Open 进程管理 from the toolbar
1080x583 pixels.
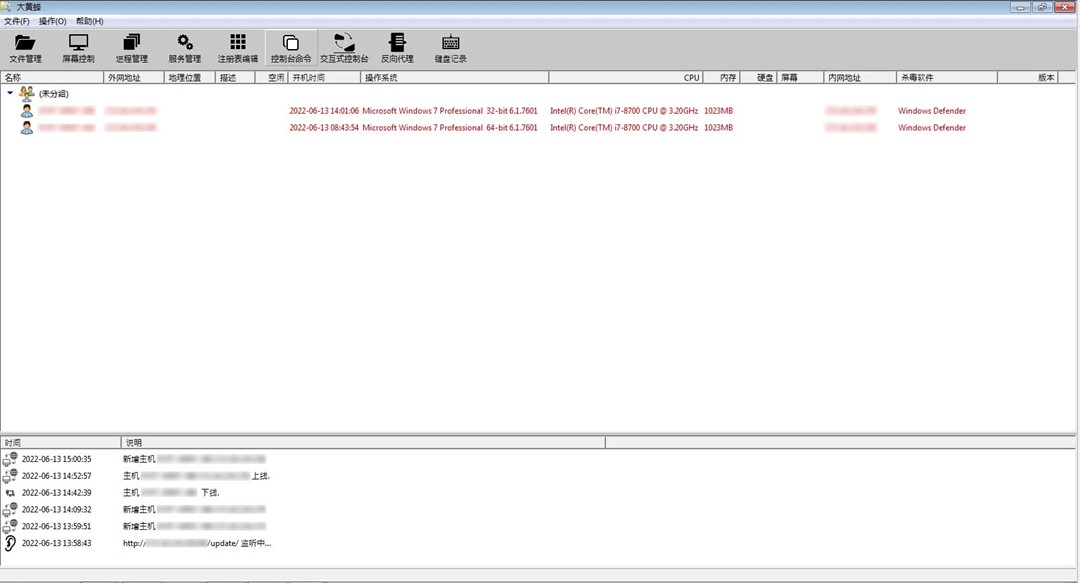coord(131,47)
